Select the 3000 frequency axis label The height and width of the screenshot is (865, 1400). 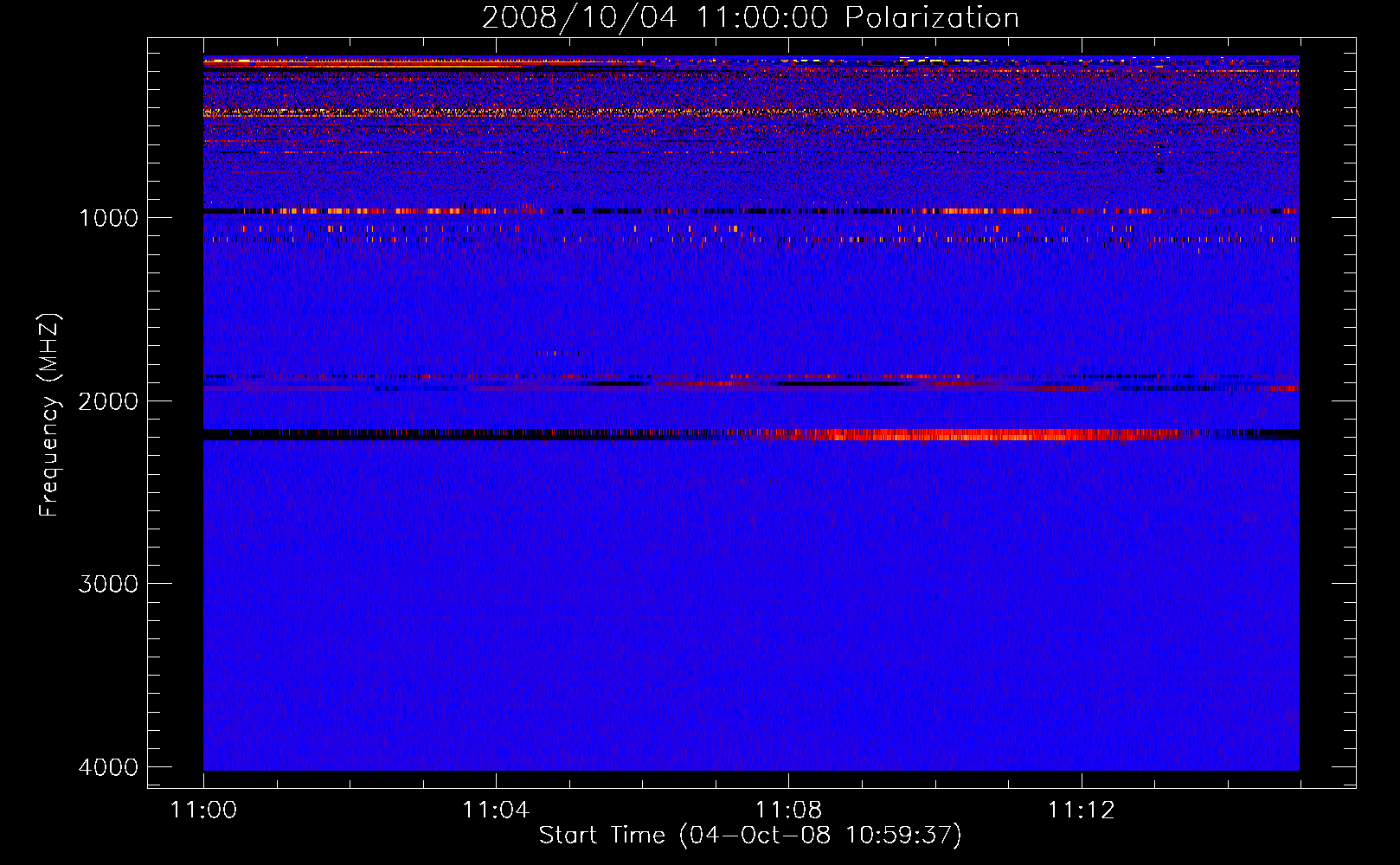click(x=108, y=584)
